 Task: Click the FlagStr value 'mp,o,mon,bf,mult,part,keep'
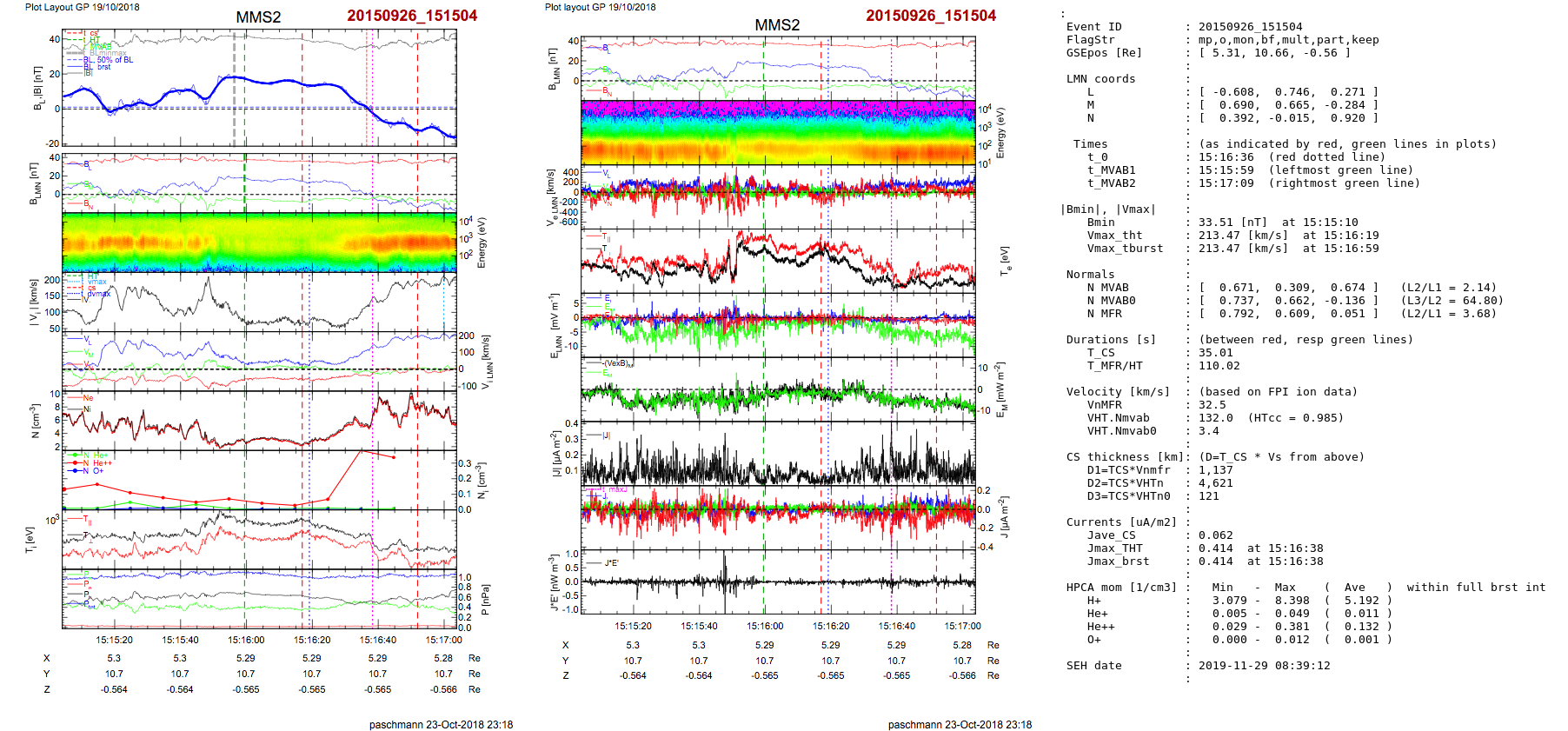coord(1289,40)
